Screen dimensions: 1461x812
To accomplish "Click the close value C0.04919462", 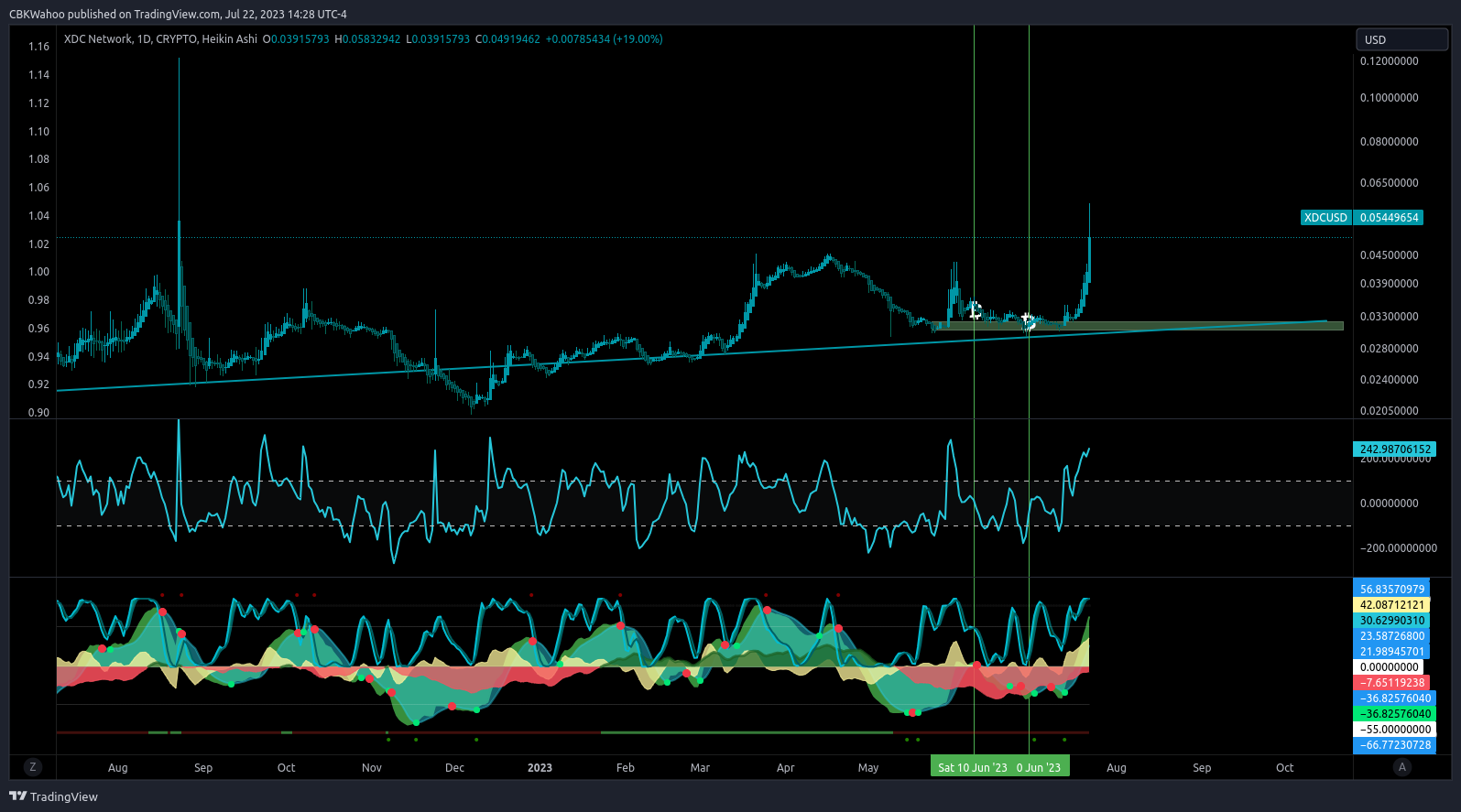I will click(507, 39).
